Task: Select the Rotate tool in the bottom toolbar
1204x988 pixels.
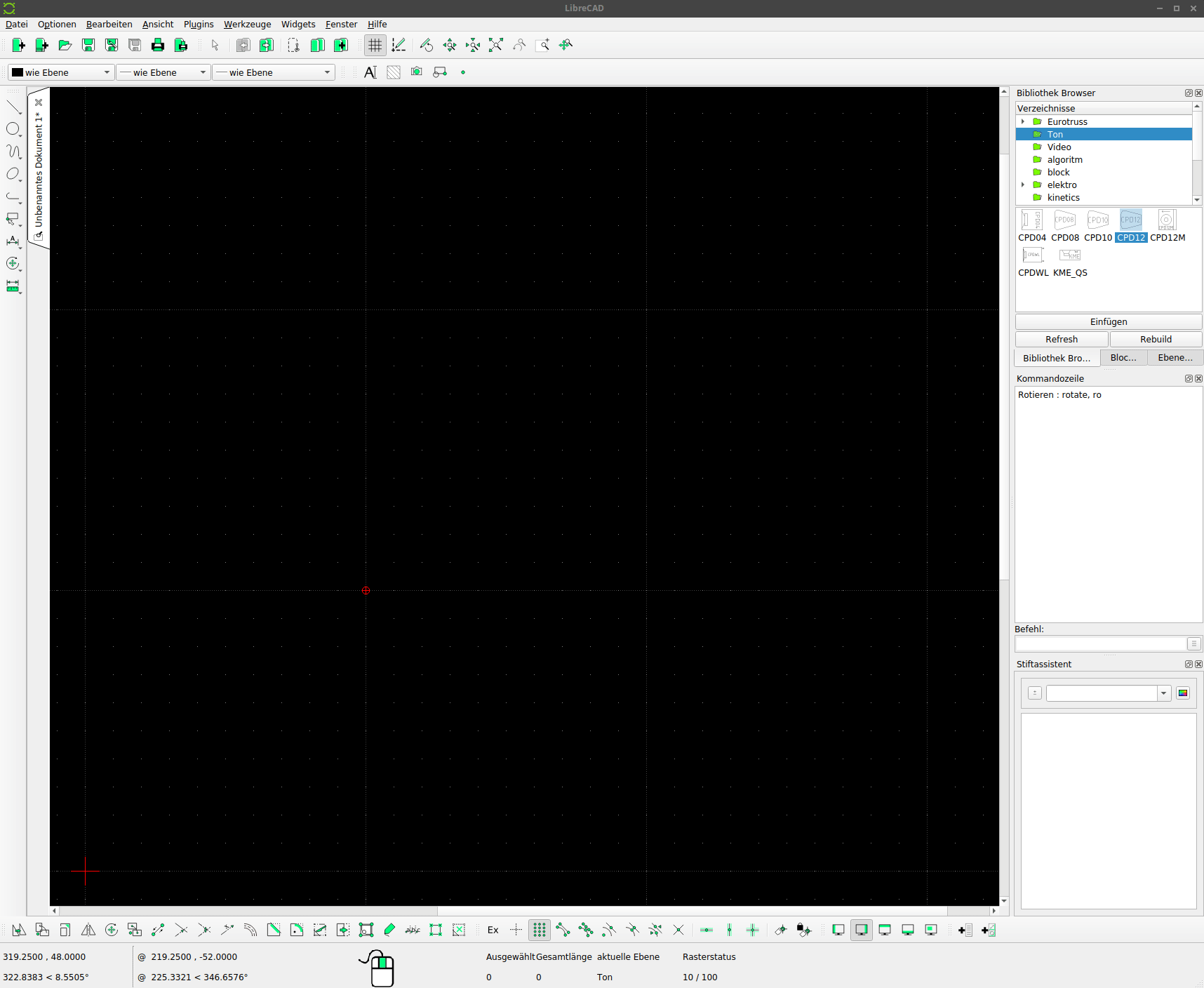Action: point(112,930)
